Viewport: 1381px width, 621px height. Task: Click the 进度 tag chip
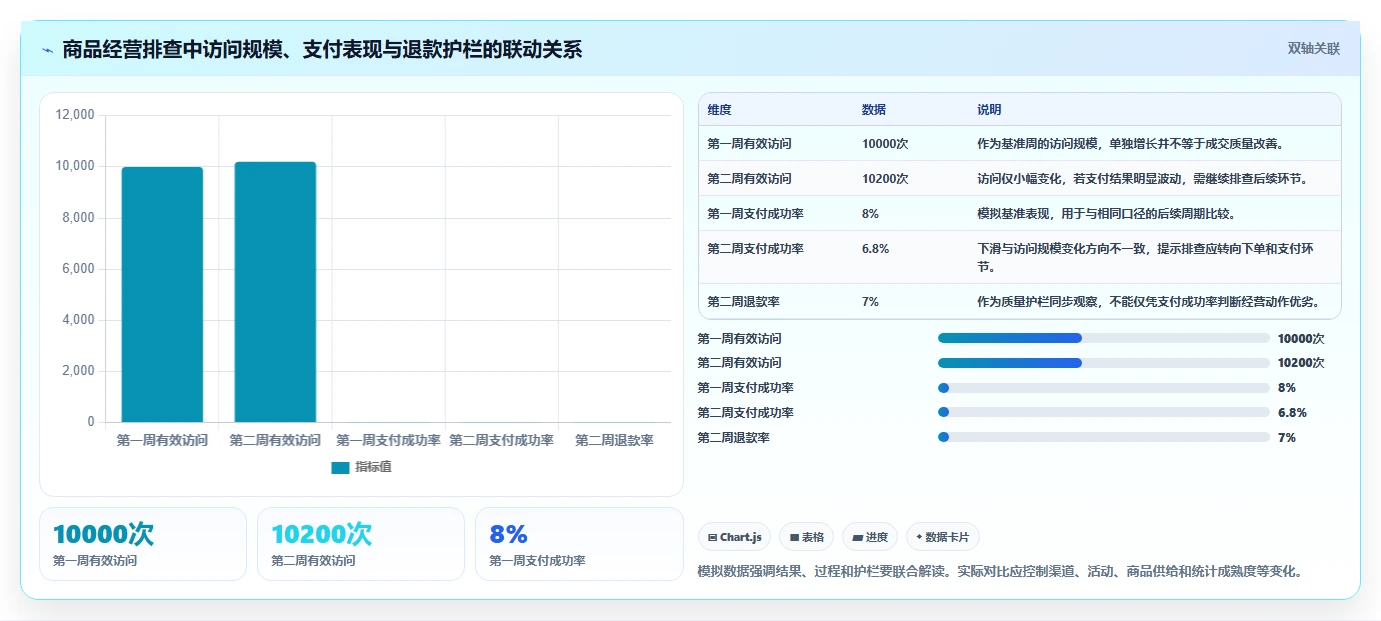pos(870,537)
